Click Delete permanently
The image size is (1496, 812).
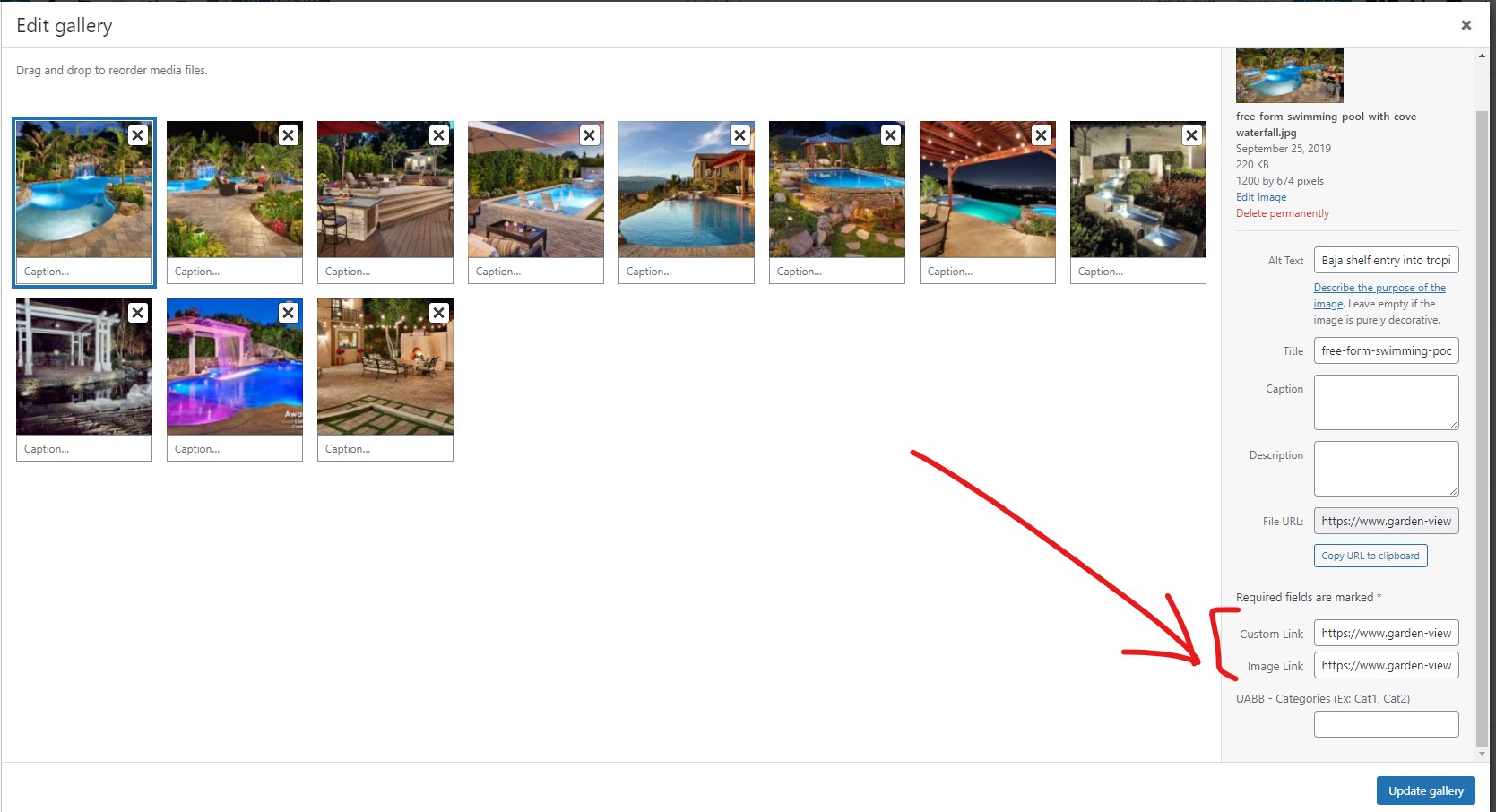(1282, 213)
